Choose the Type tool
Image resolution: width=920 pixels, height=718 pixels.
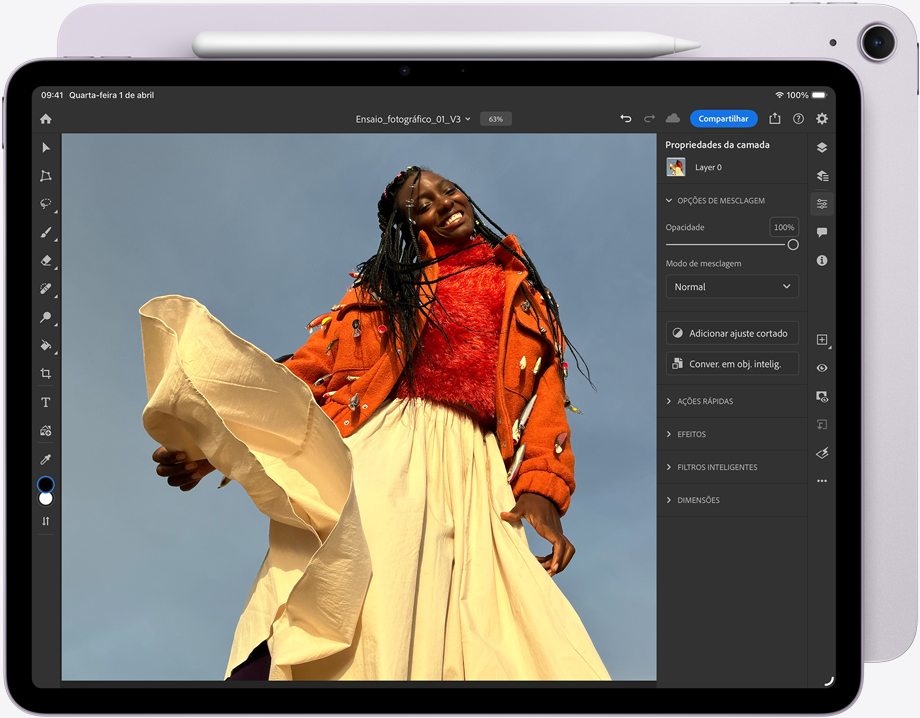[x=44, y=401]
